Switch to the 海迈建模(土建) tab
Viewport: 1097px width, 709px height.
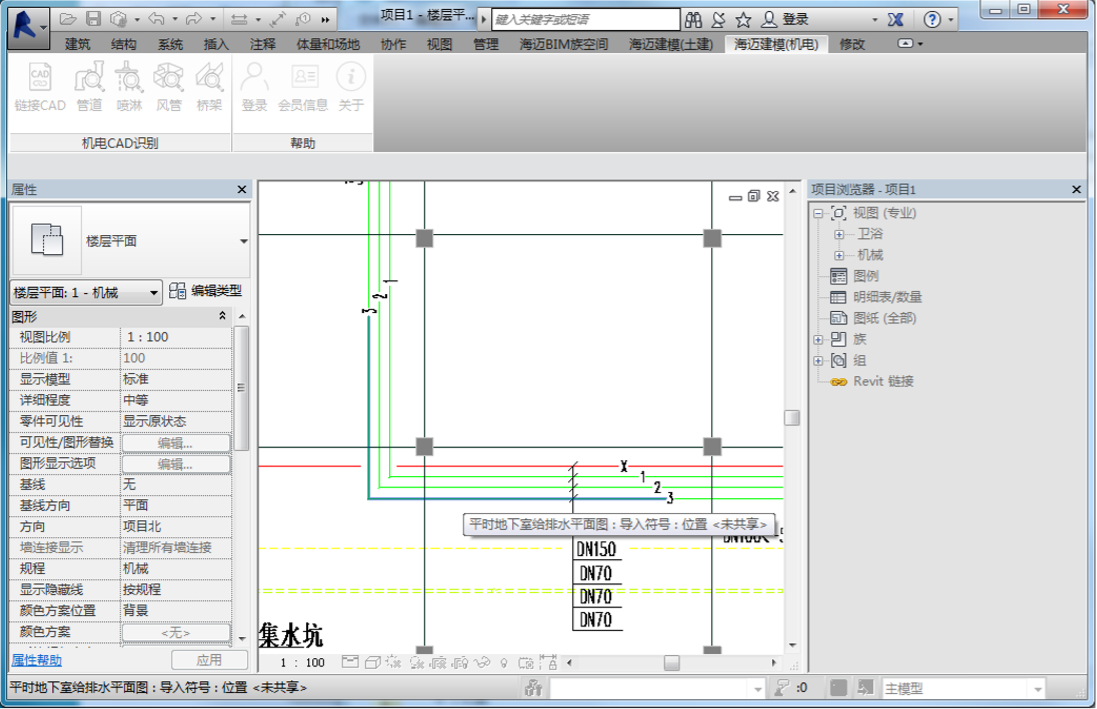pyautogui.click(x=670, y=44)
